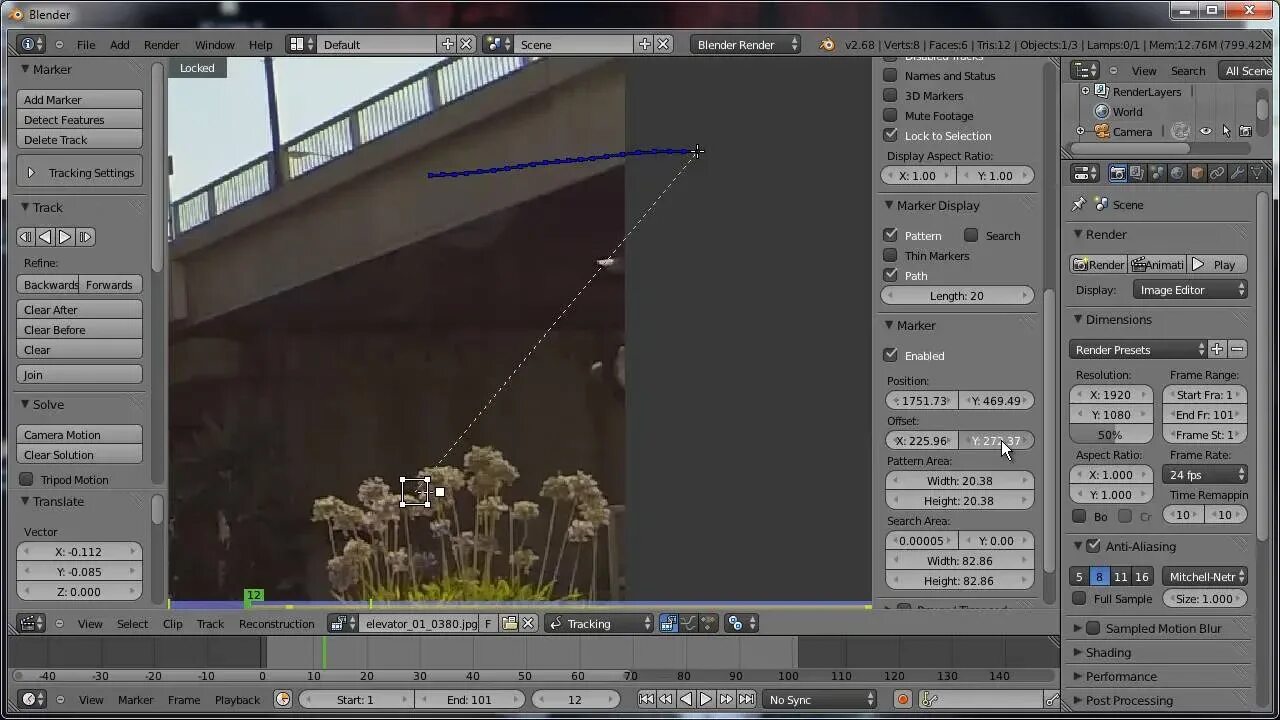Enable the Tripod Motion checkbox
Screen dimensions: 1280x720
click(x=27, y=479)
